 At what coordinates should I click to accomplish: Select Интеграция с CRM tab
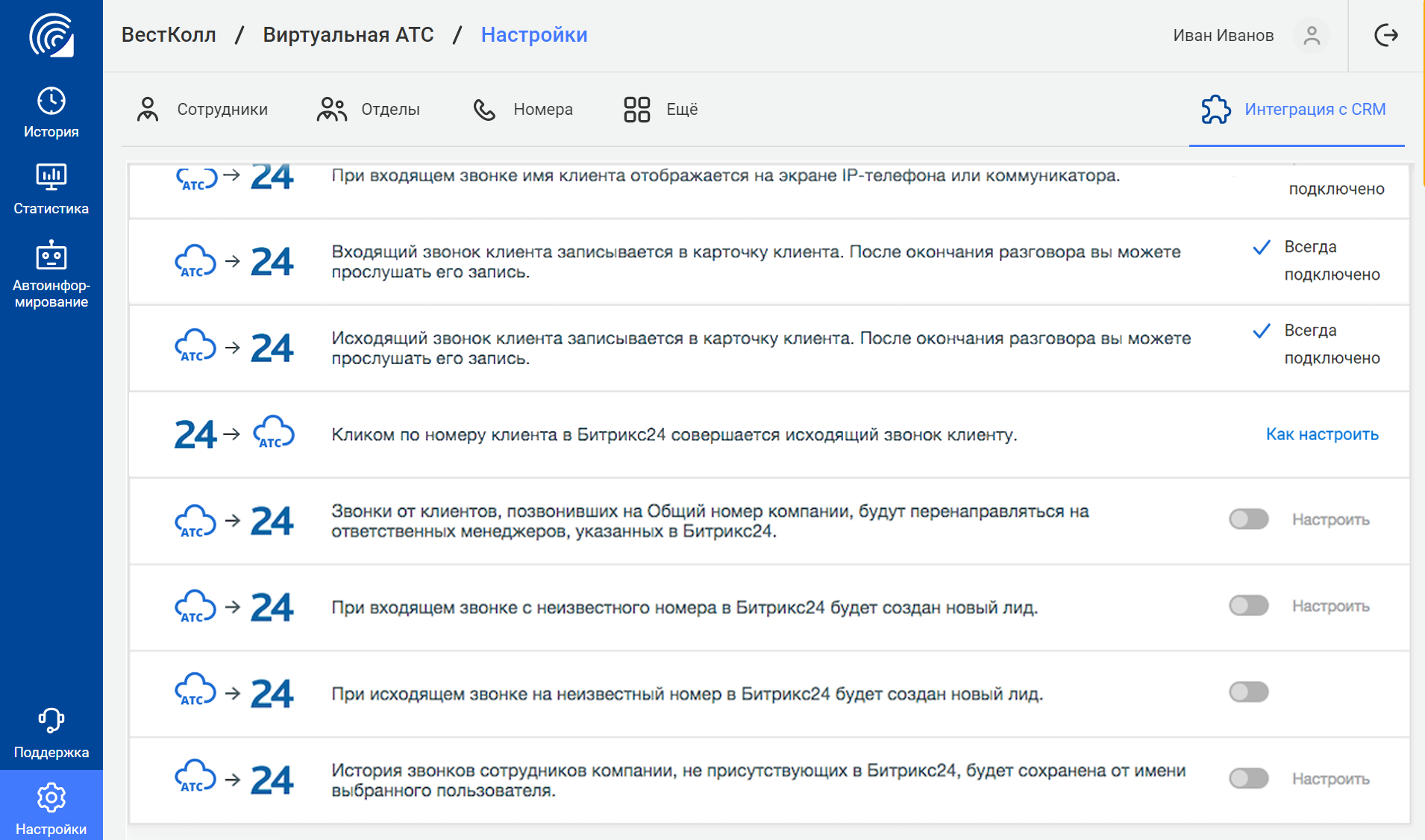pos(1297,110)
